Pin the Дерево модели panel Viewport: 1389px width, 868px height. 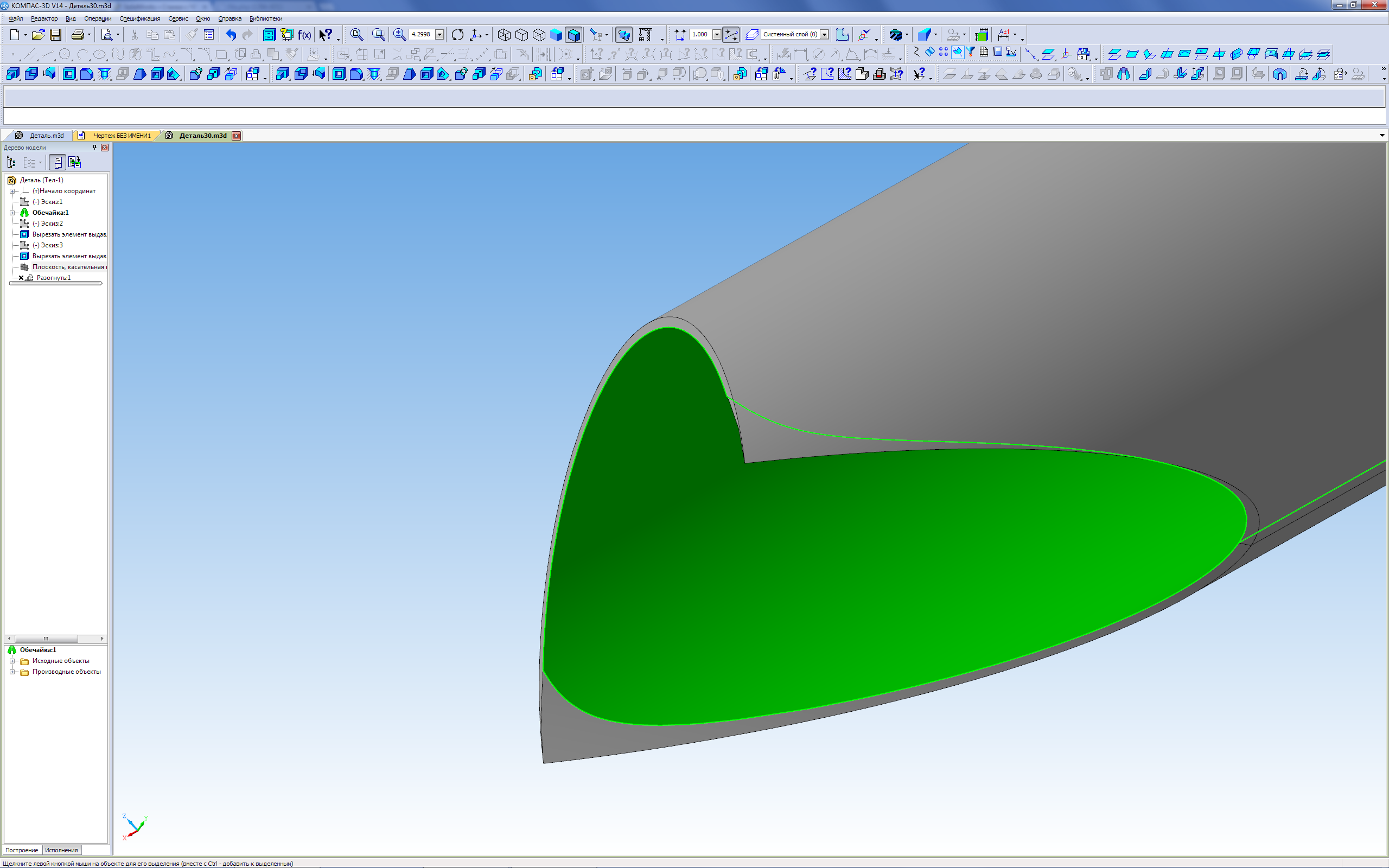point(95,148)
